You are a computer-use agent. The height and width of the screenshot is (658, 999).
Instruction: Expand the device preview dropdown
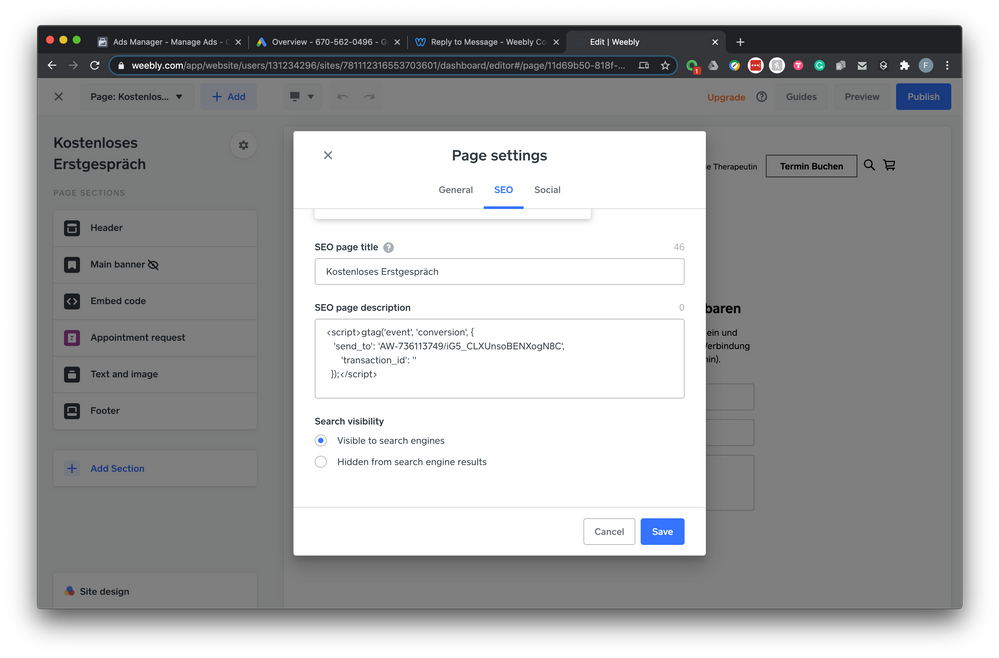click(x=301, y=97)
